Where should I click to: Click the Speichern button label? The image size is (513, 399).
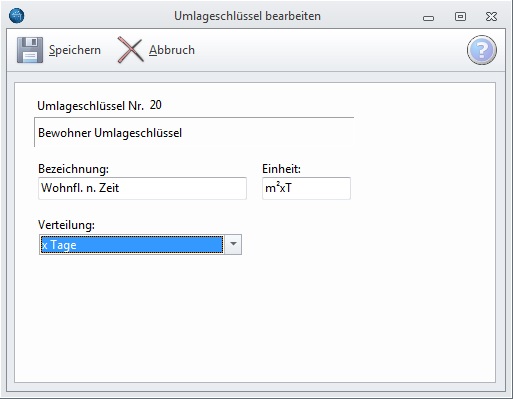[75, 50]
